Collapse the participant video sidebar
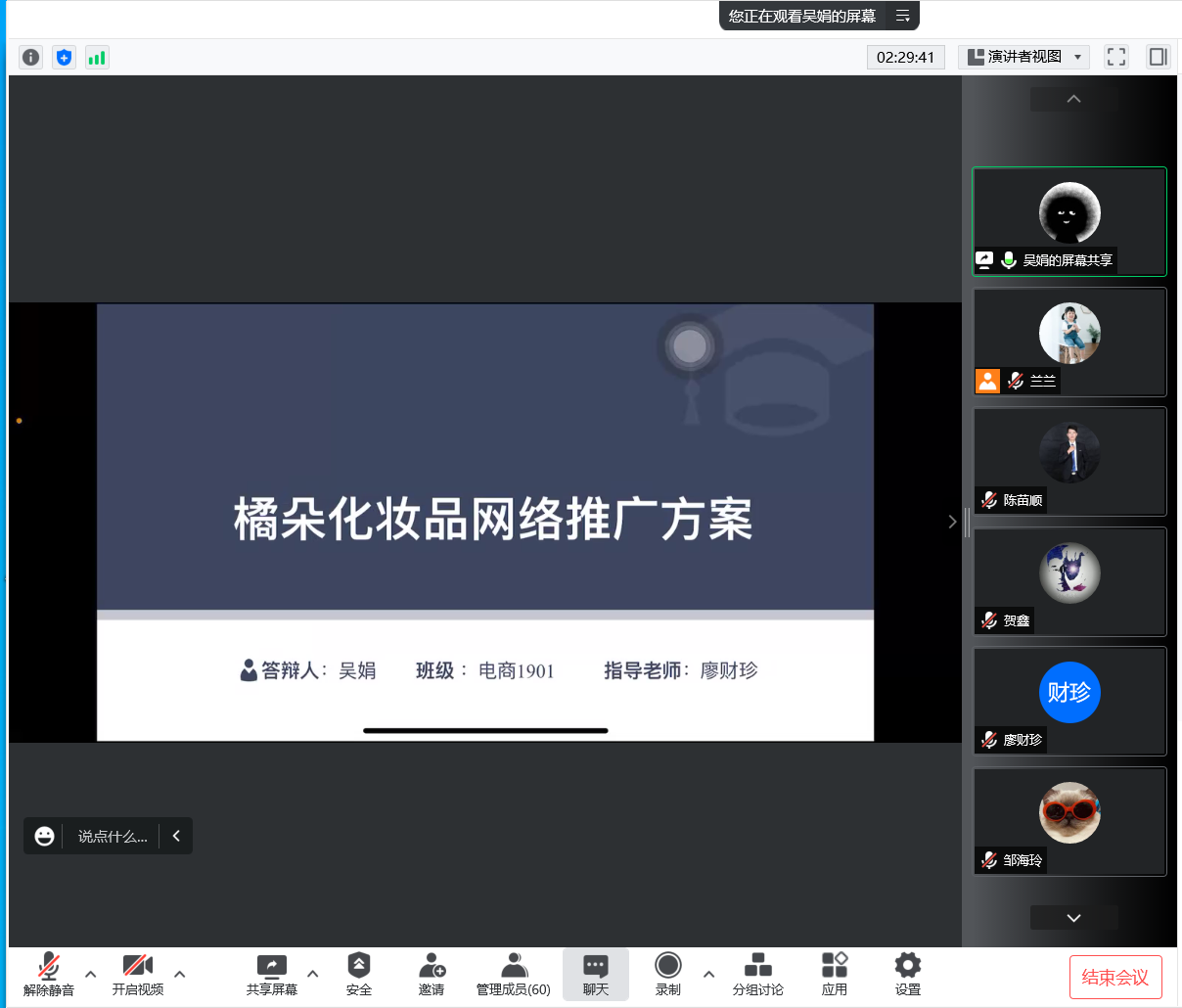 [952, 522]
